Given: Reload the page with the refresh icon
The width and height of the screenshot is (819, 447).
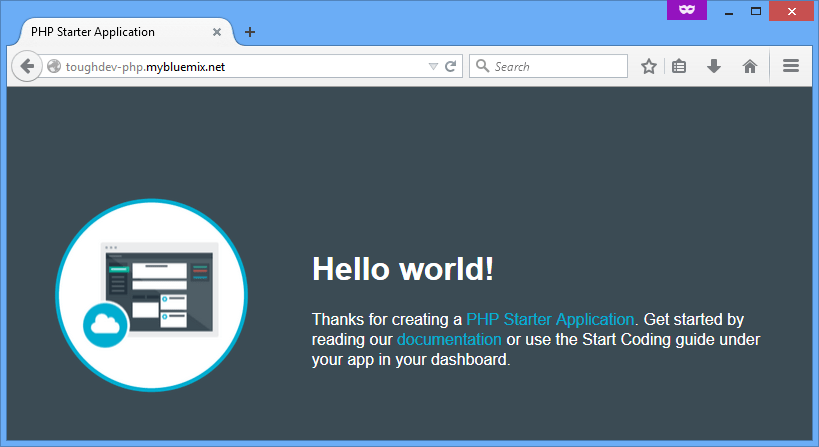Looking at the screenshot, I should [x=450, y=66].
